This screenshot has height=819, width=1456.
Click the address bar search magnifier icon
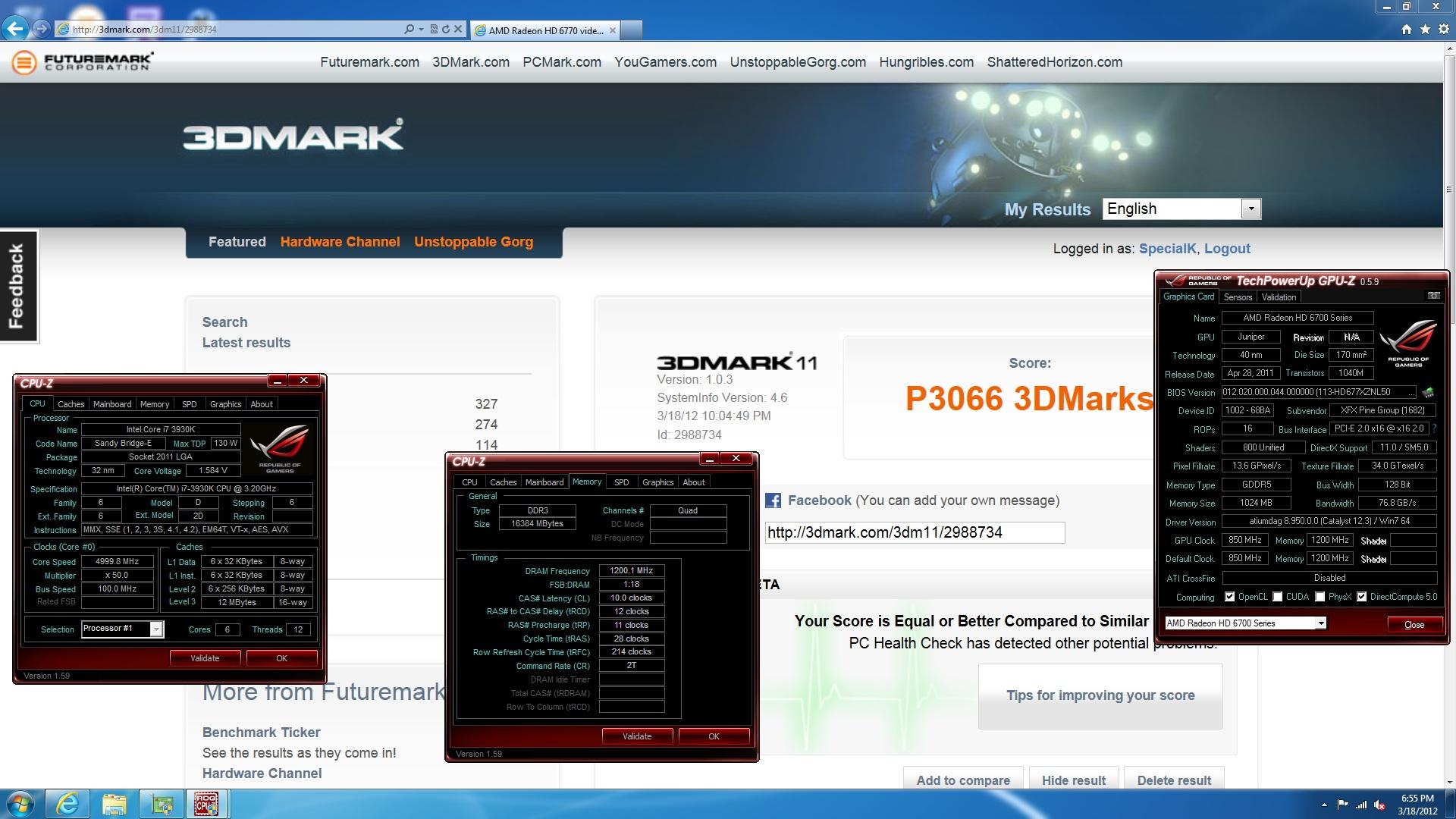(x=409, y=30)
